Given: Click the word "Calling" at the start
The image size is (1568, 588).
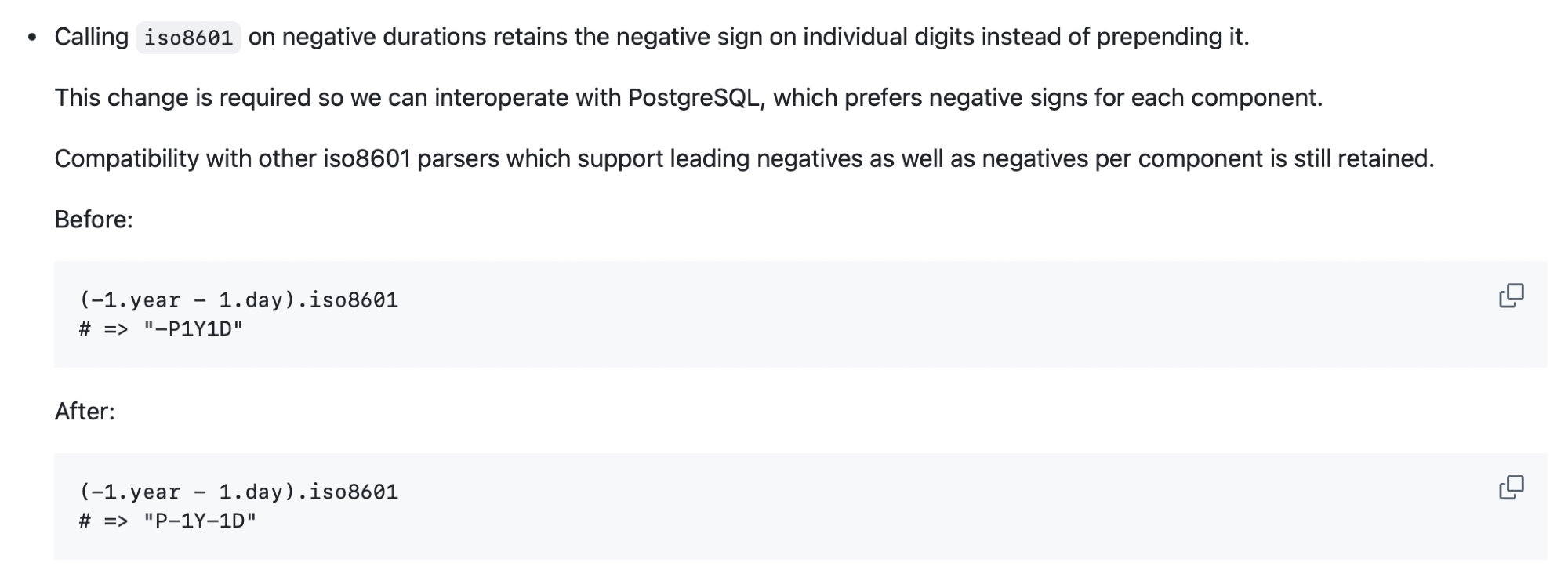Looking at the screenshot, I should pyautogui.click(x=91, y=37).
